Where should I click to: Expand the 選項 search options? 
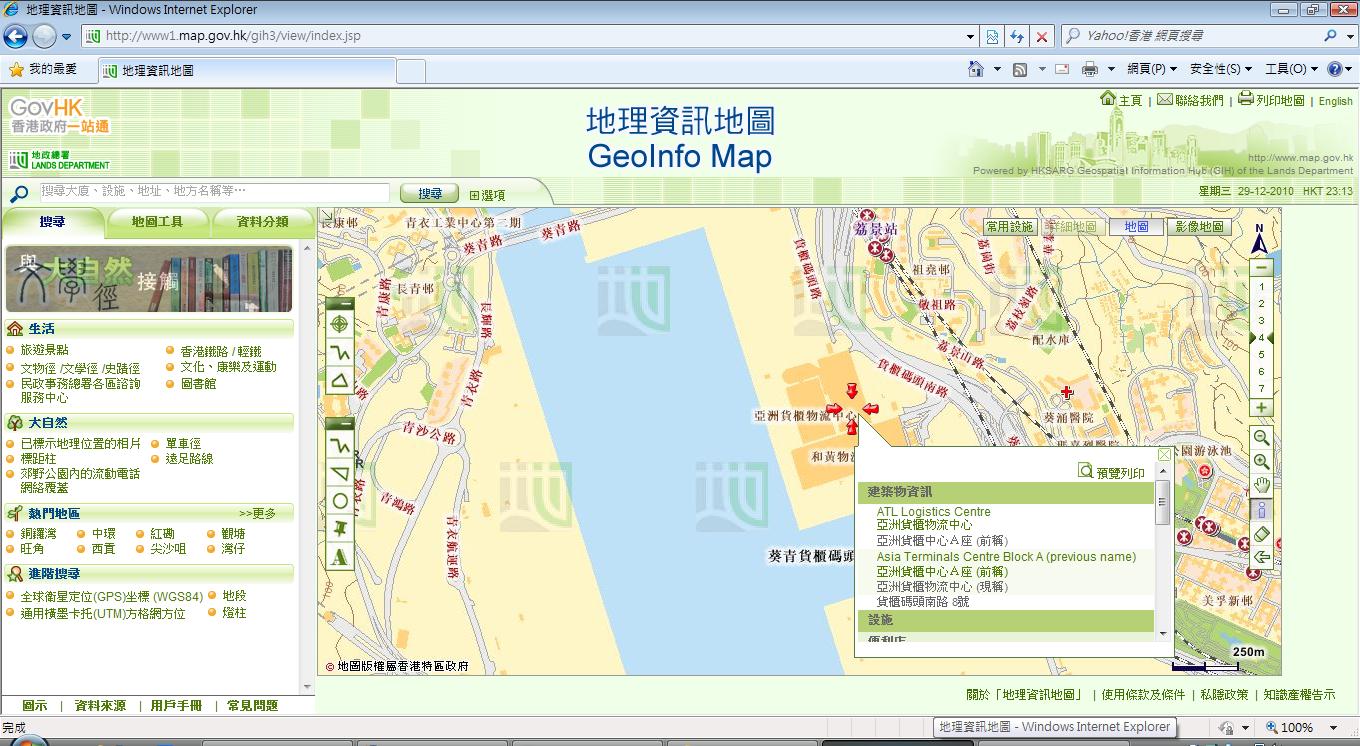(x=487, y=195)
